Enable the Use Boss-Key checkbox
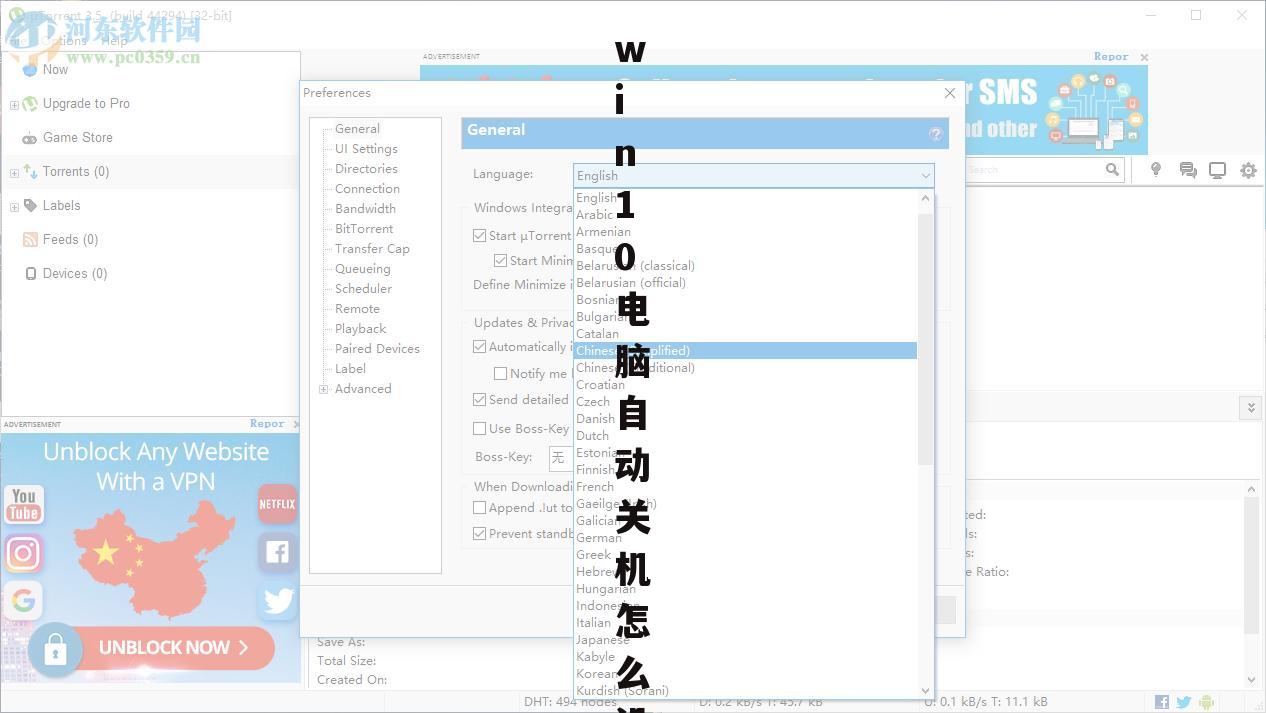The image size is (1266, 713). (x=480, y=428)
